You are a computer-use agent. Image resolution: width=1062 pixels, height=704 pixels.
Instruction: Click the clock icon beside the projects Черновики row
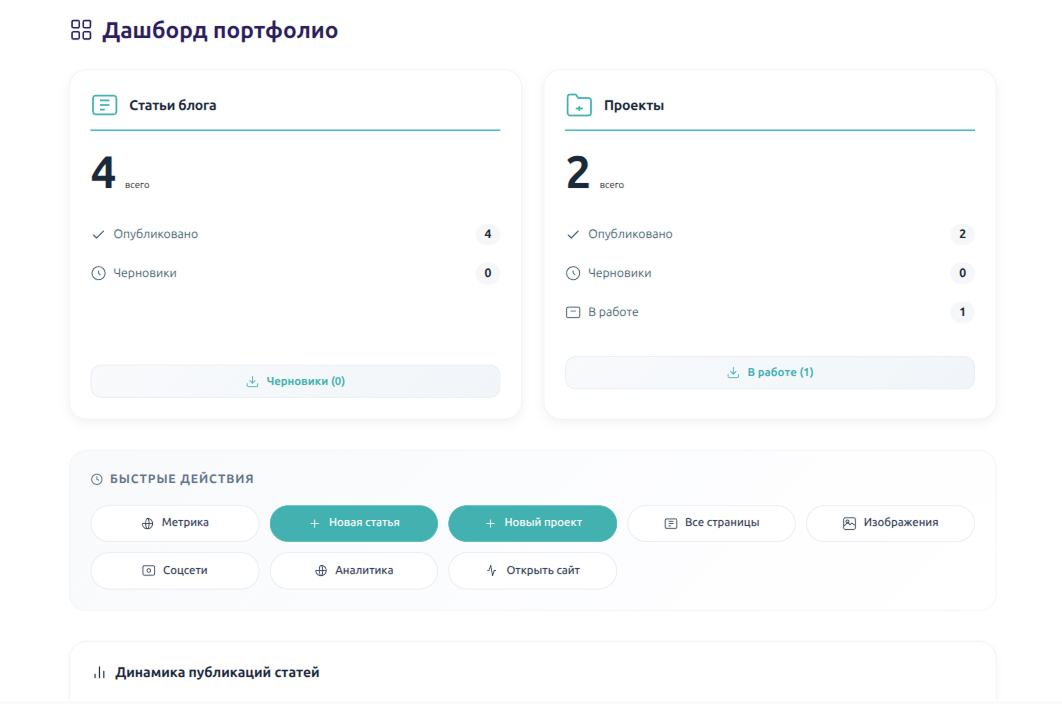(573, 273)
